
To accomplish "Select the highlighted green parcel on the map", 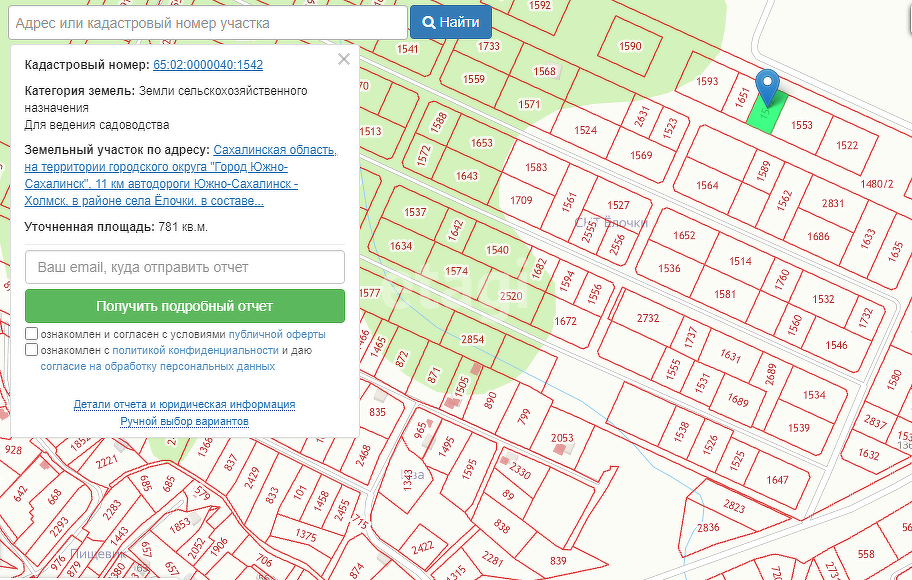I will click(x=766, y=116).
